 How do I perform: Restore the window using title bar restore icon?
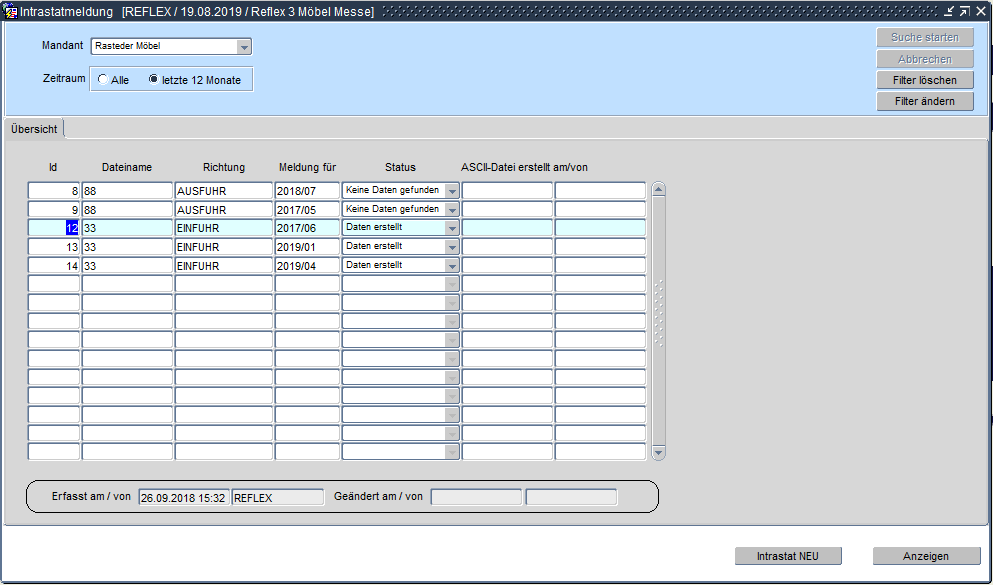click(x=964, y=11)
